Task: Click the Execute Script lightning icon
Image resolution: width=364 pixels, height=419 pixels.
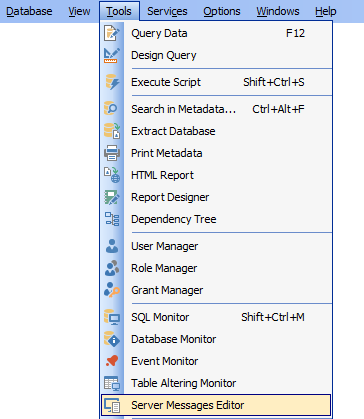Action: [x=112, y=82]
